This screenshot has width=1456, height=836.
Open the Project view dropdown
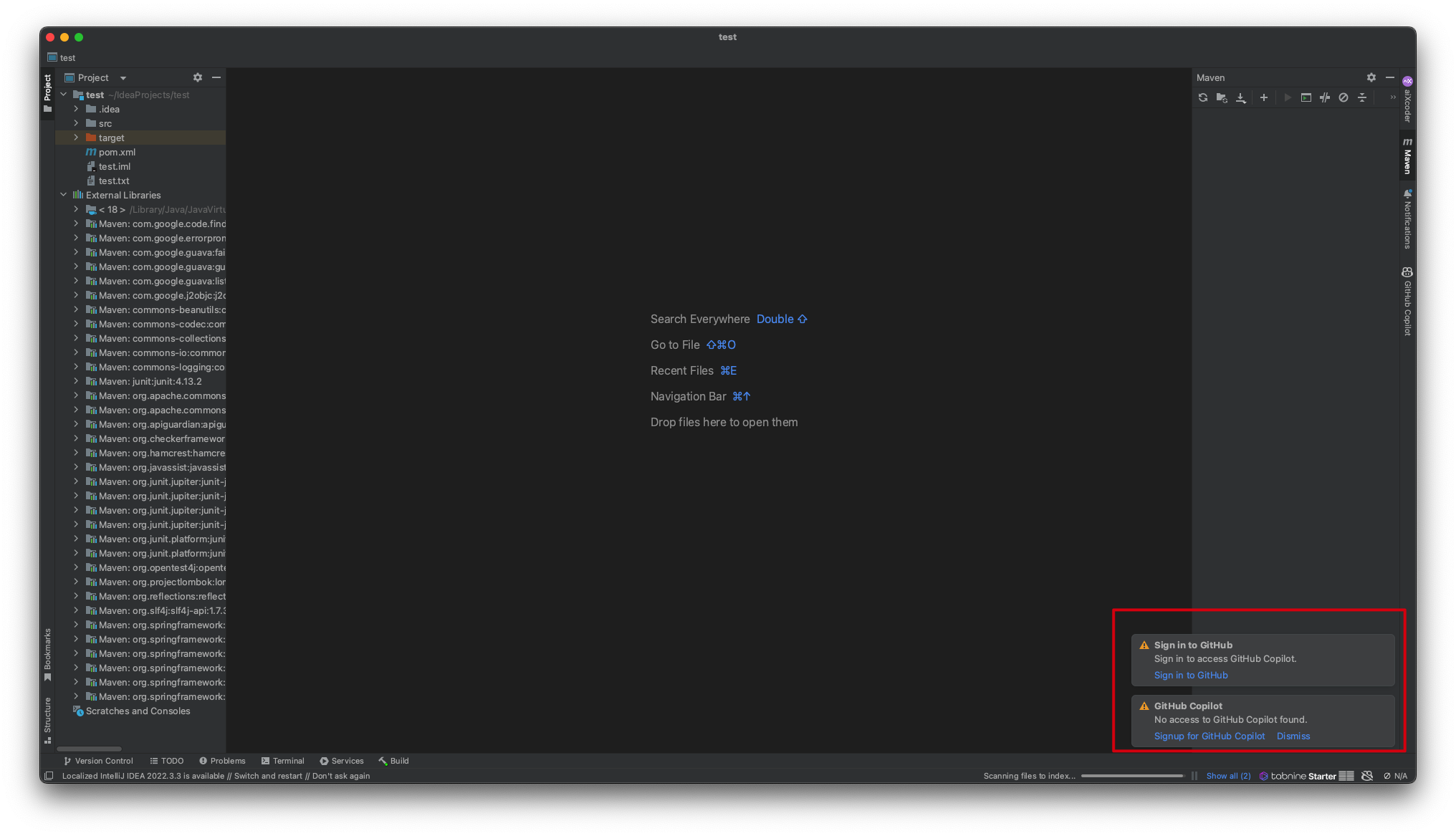tap(123, 78)
